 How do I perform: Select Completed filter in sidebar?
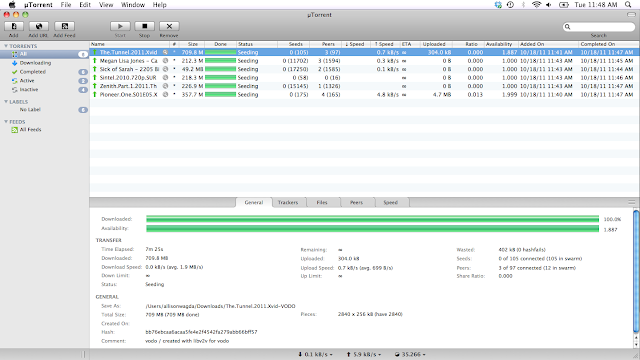tap(33, 72)
